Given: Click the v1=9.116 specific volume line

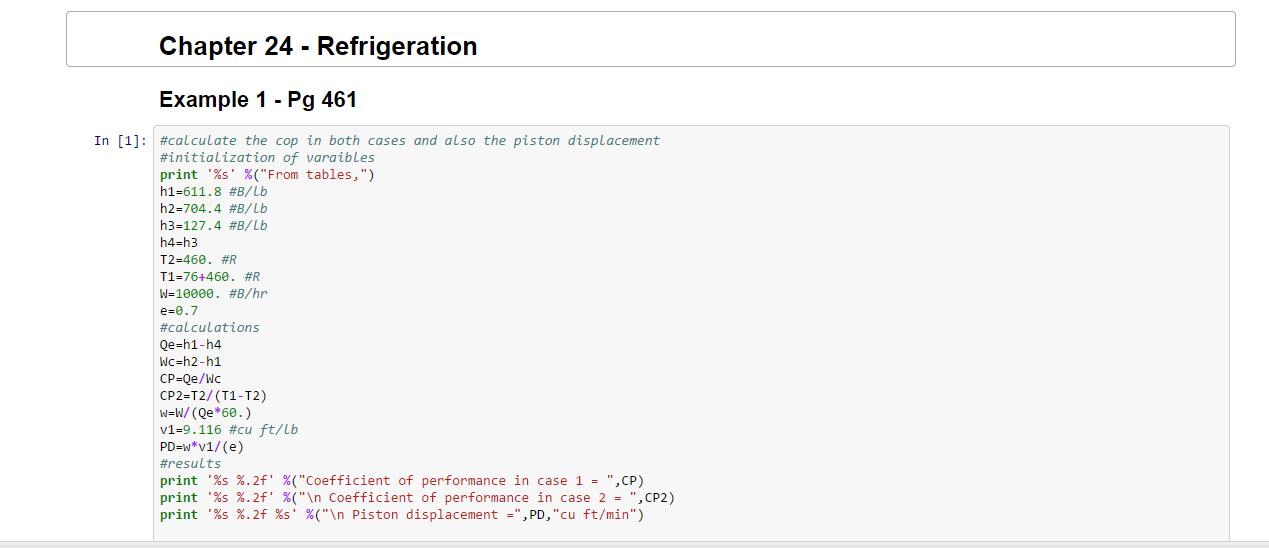Looking at the screenshot, I should (228, 430).
